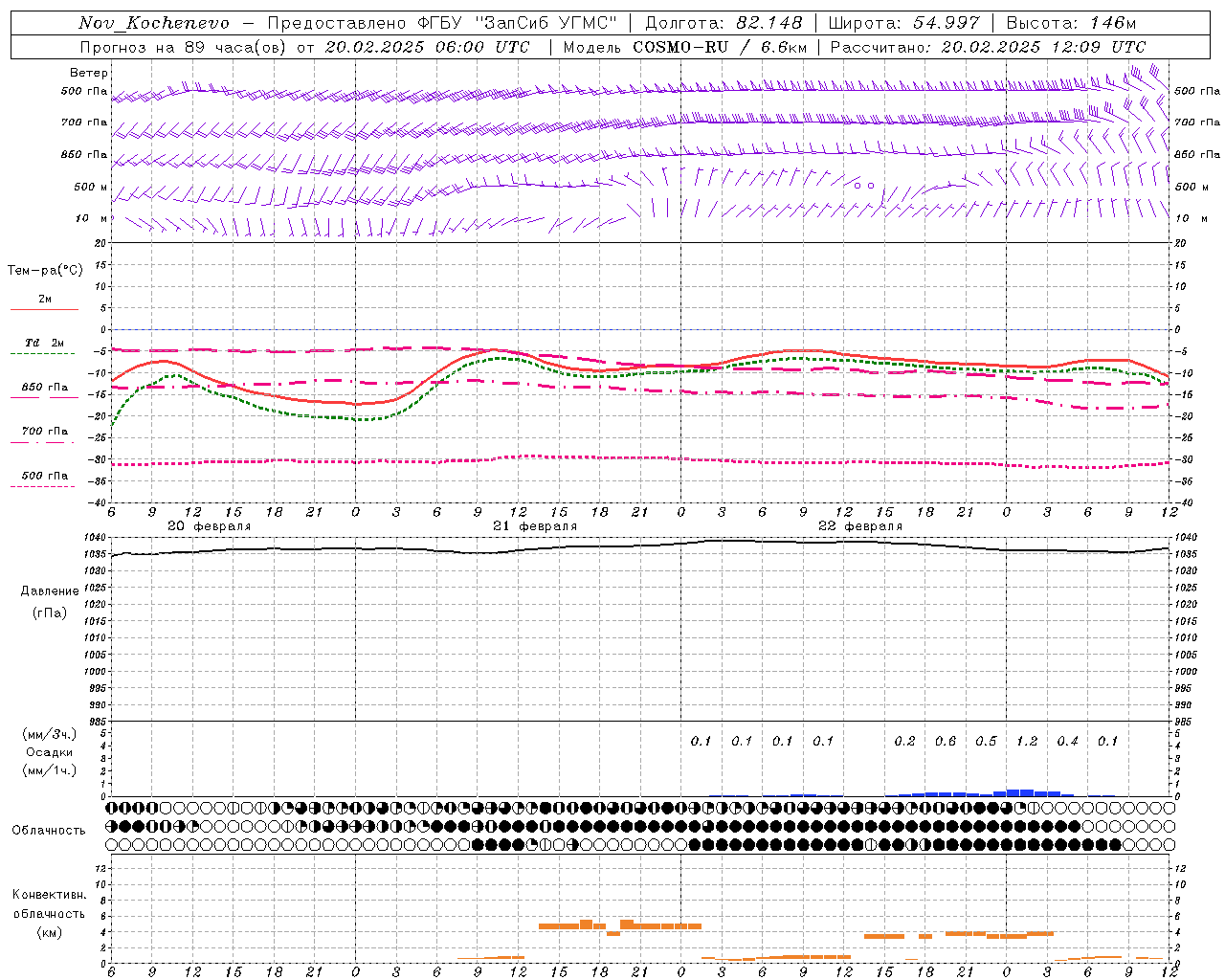Click the Давление pressure label
The width and height of the screenshot is (1225, 980).
point(50,591)
